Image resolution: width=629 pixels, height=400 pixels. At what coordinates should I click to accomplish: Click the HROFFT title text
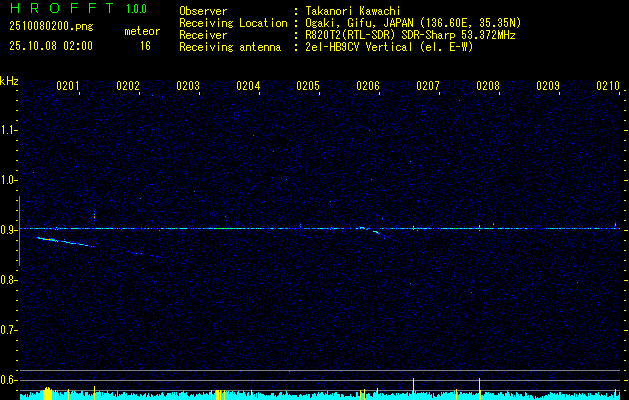62,8
